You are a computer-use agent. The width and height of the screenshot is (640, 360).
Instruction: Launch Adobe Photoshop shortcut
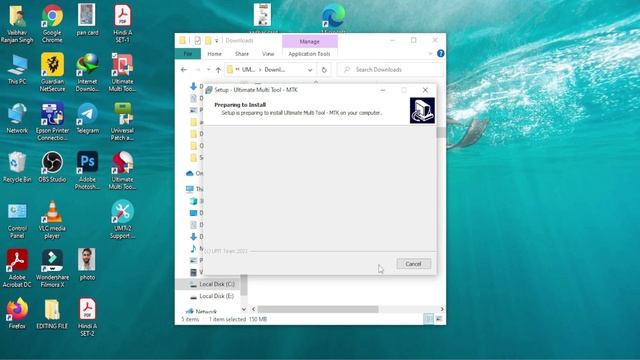point(87,170)
